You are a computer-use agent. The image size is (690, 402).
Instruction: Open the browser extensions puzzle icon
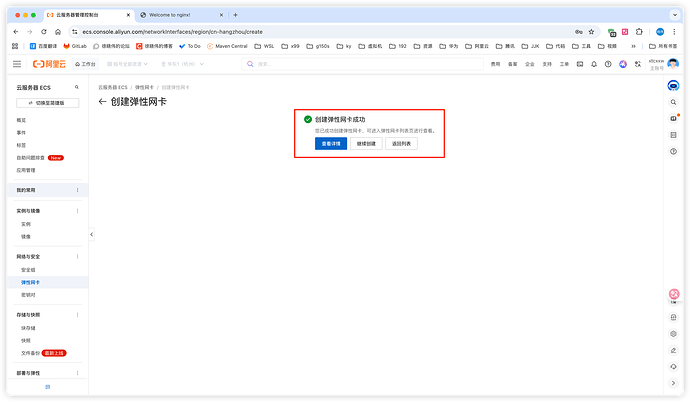pos(640,31)
